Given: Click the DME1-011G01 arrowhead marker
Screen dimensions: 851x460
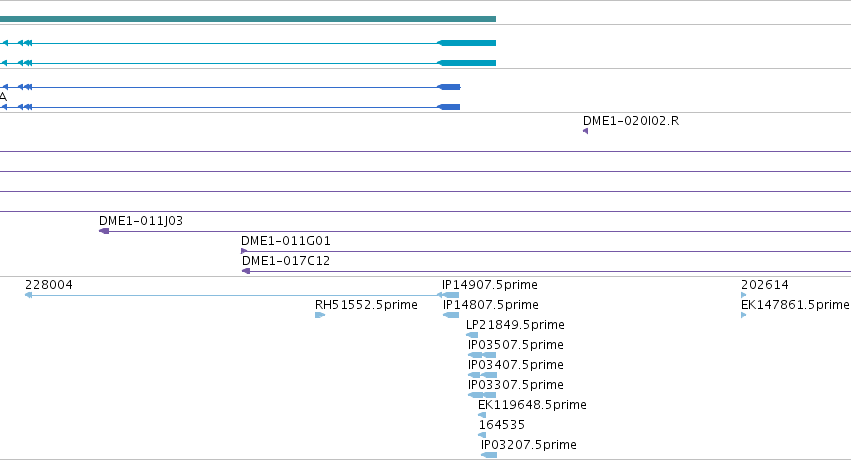Looking at the screenshot, I should click(x=244, y=251).
